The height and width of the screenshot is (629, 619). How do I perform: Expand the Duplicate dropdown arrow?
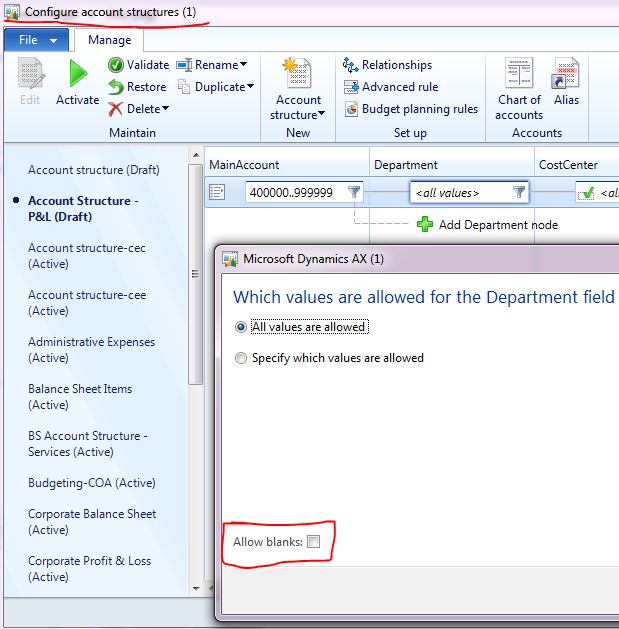(250, 86)
